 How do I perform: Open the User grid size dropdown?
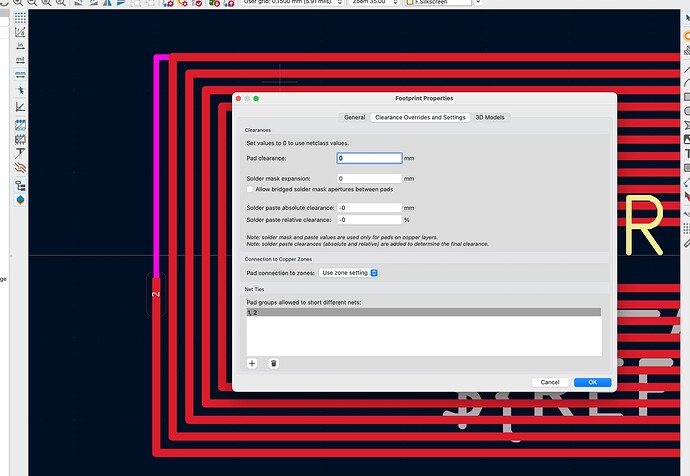click(x=293, y=2)
